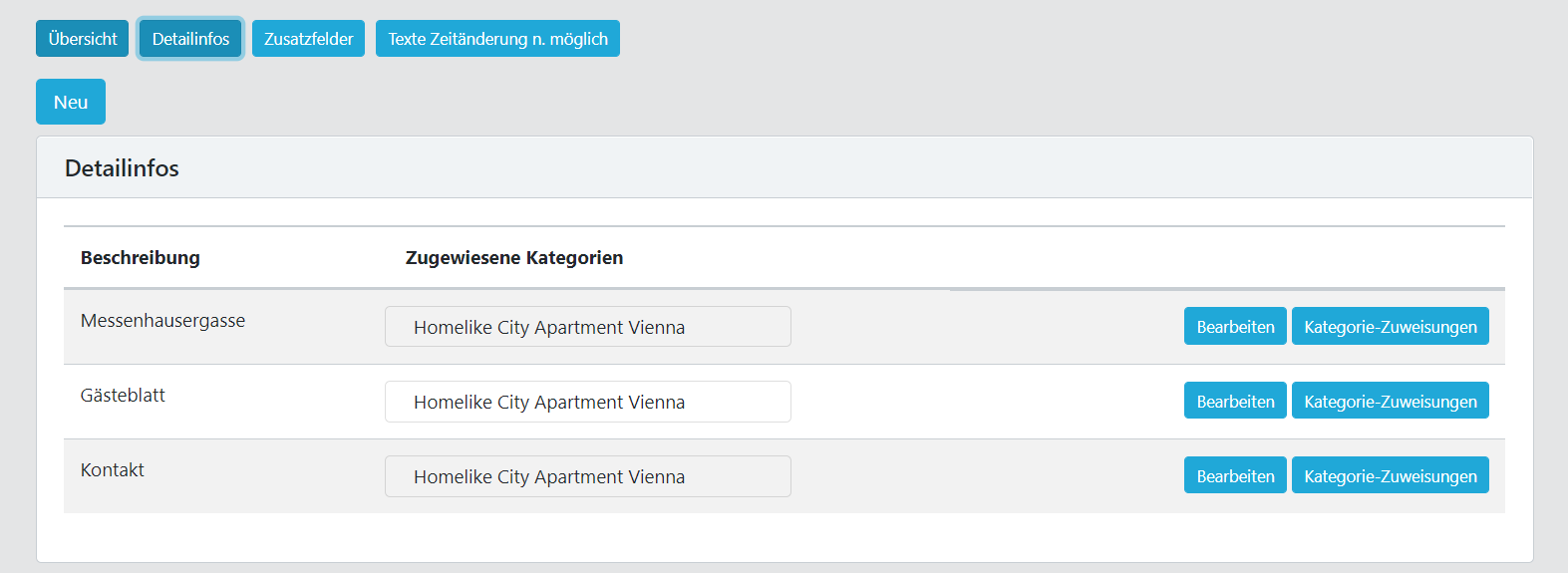
Task: Click the Neu button
Action: pos(71,102)
